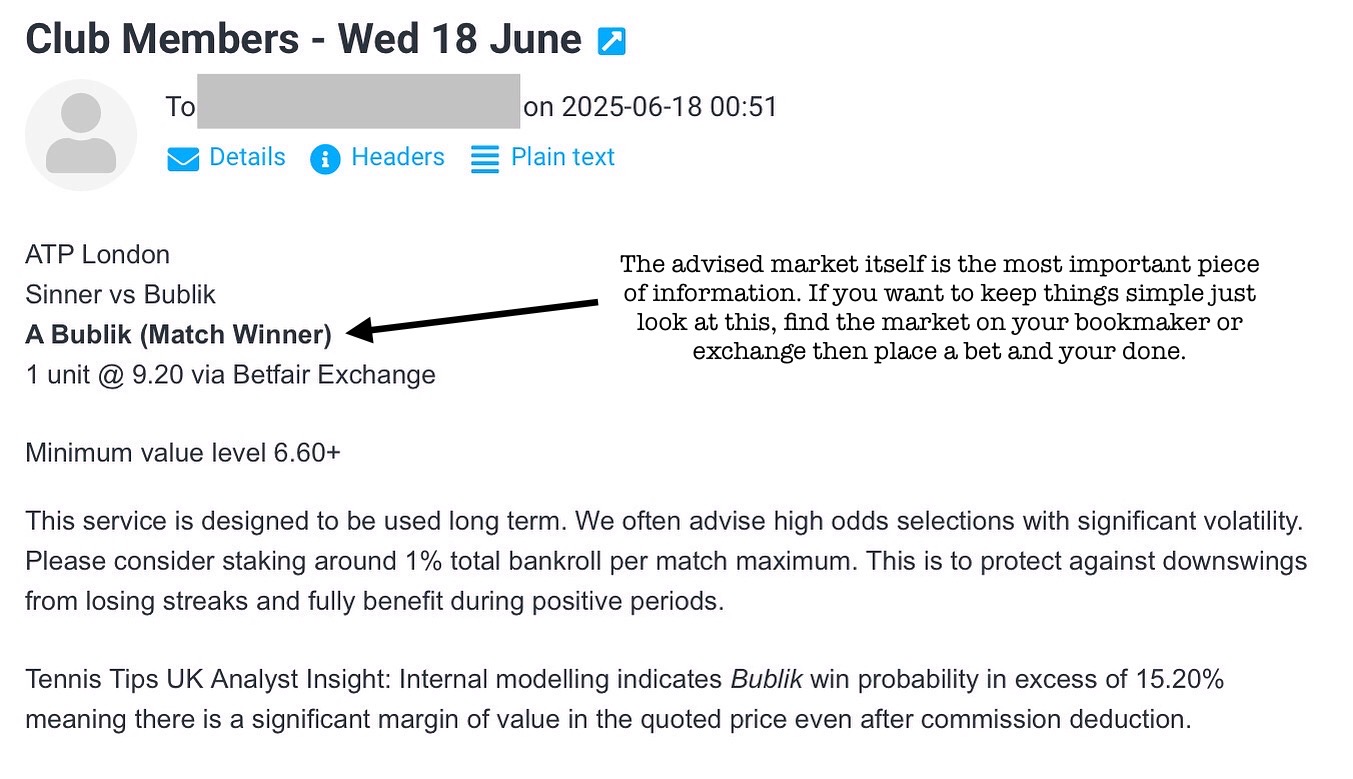Click the Minimum value level 6.60+ text
1353x779 pixels.
[183, 453]
